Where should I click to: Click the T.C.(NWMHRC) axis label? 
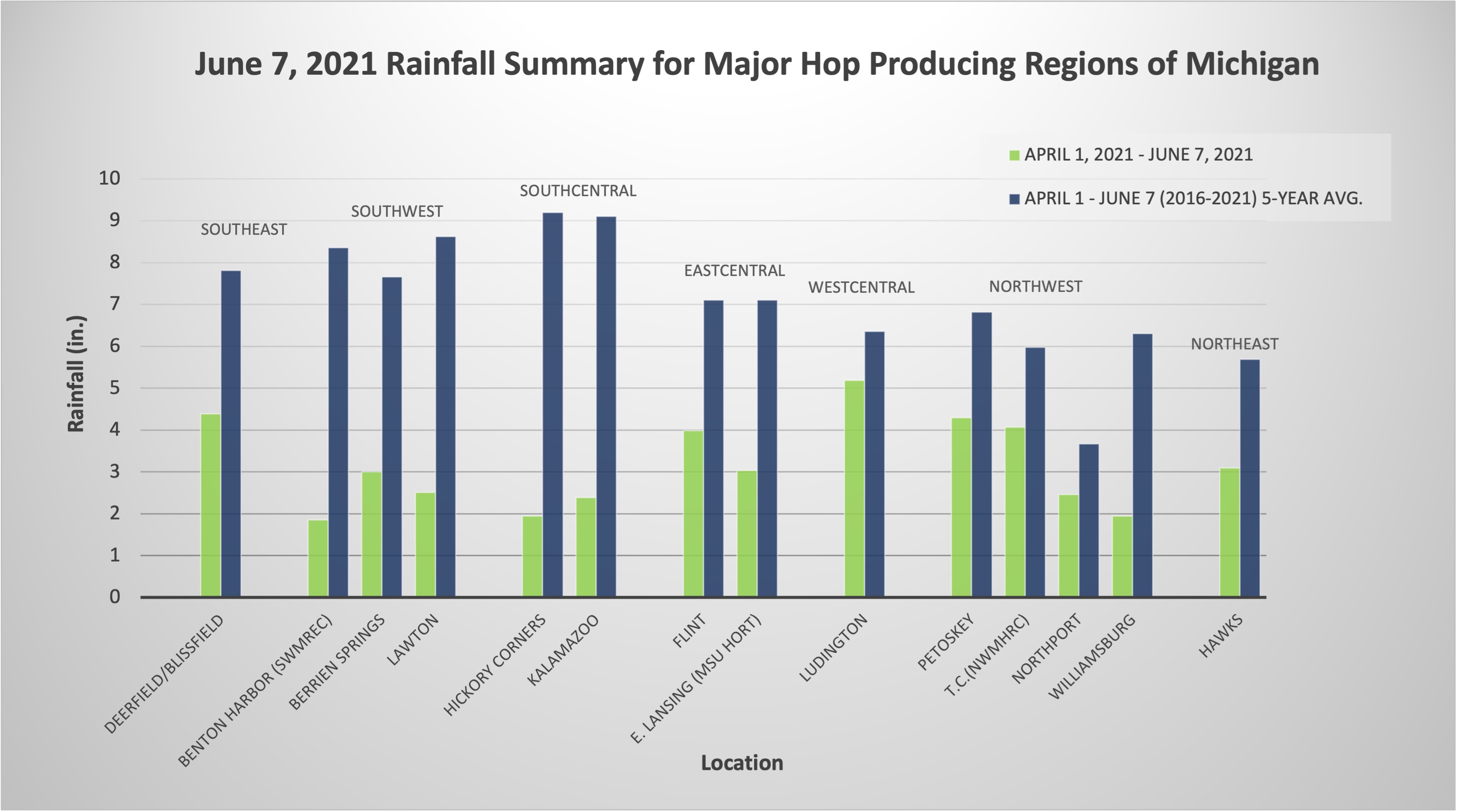[987, 655]
